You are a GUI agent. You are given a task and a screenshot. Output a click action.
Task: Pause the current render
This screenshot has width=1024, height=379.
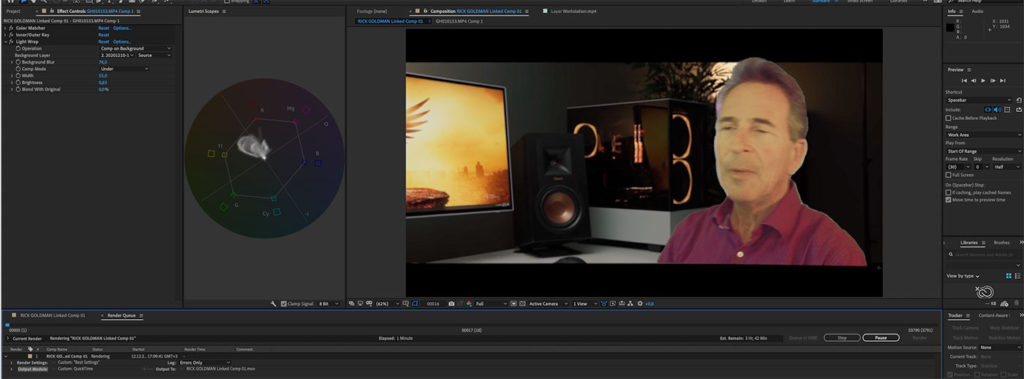(880, 338)
